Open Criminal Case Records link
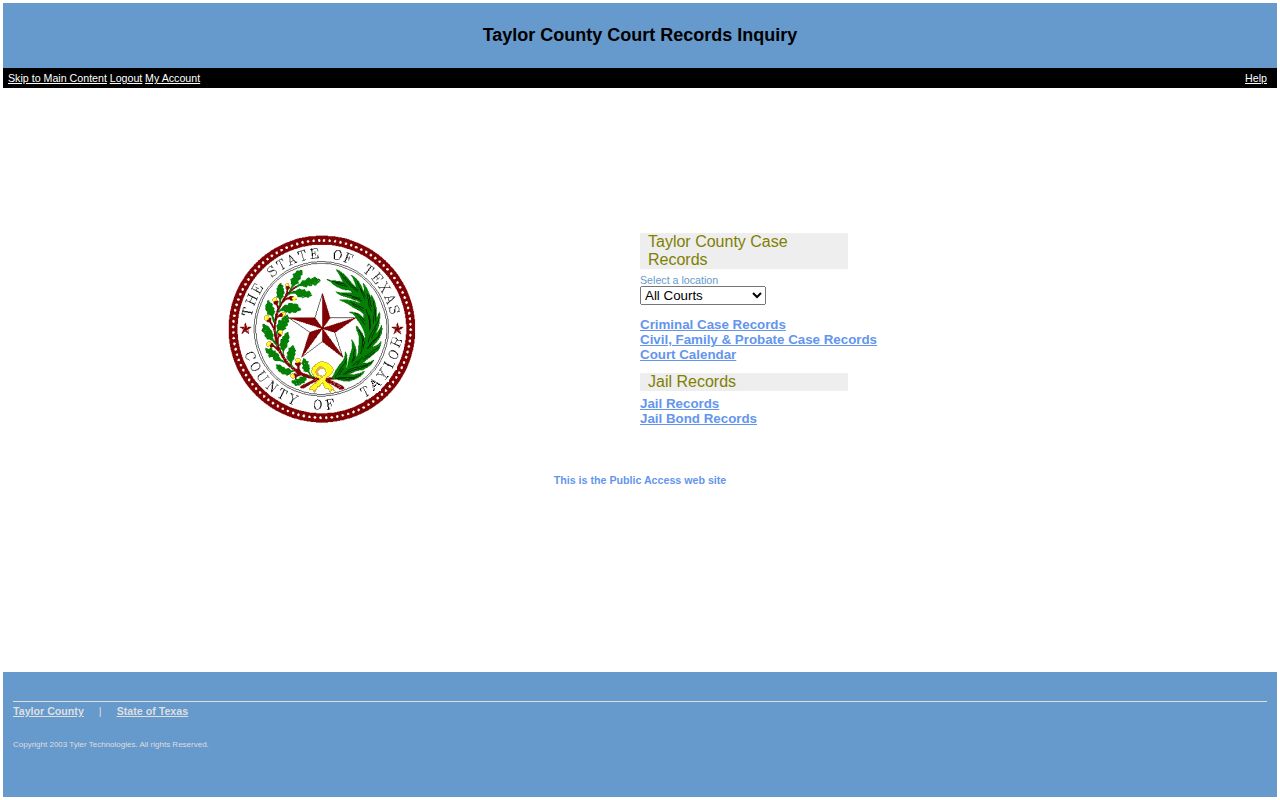This screenshot has height=800, width=1280. 713,325
